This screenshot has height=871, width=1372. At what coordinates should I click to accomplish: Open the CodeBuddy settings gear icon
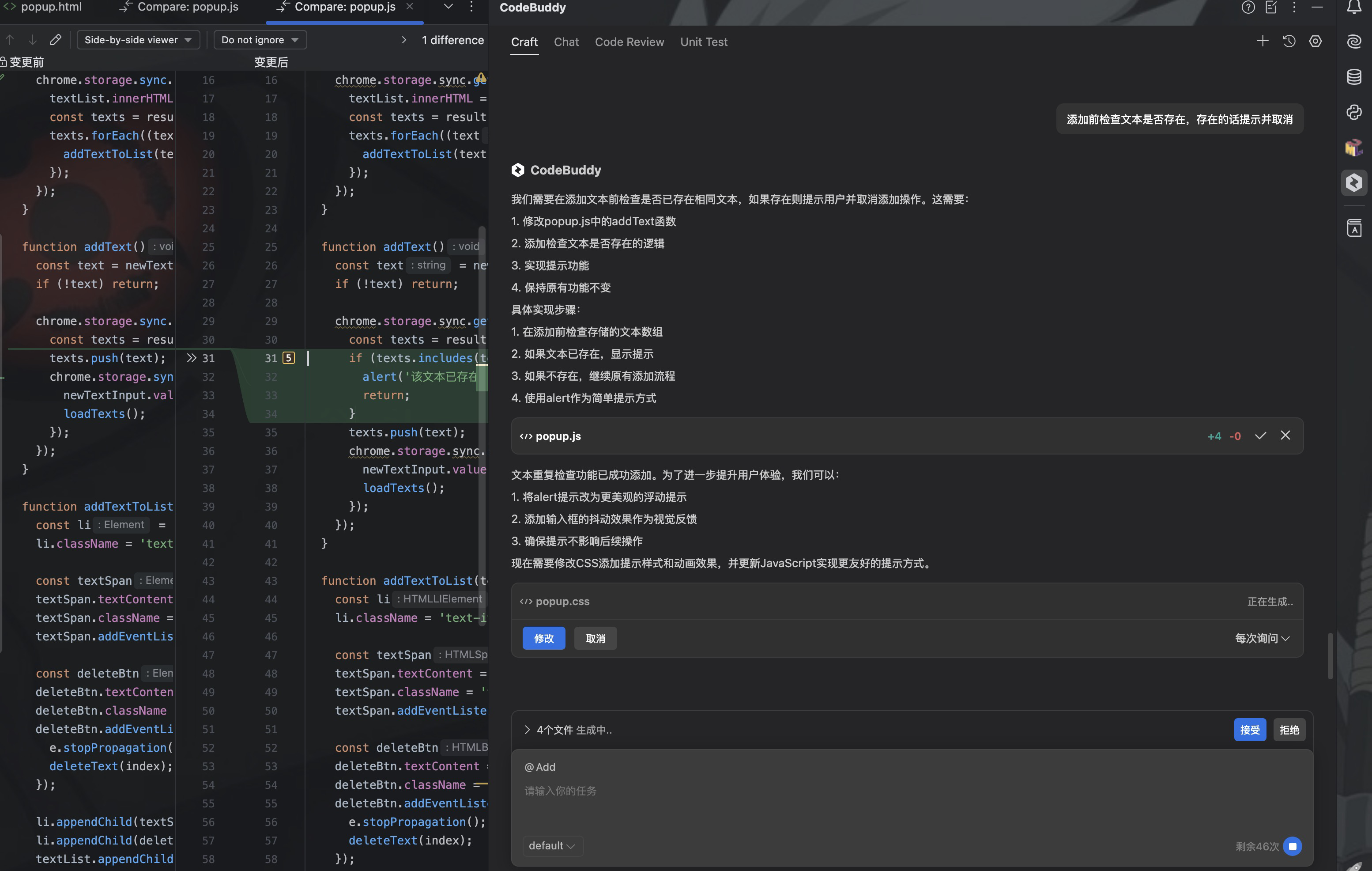(x=1315, y=41)
